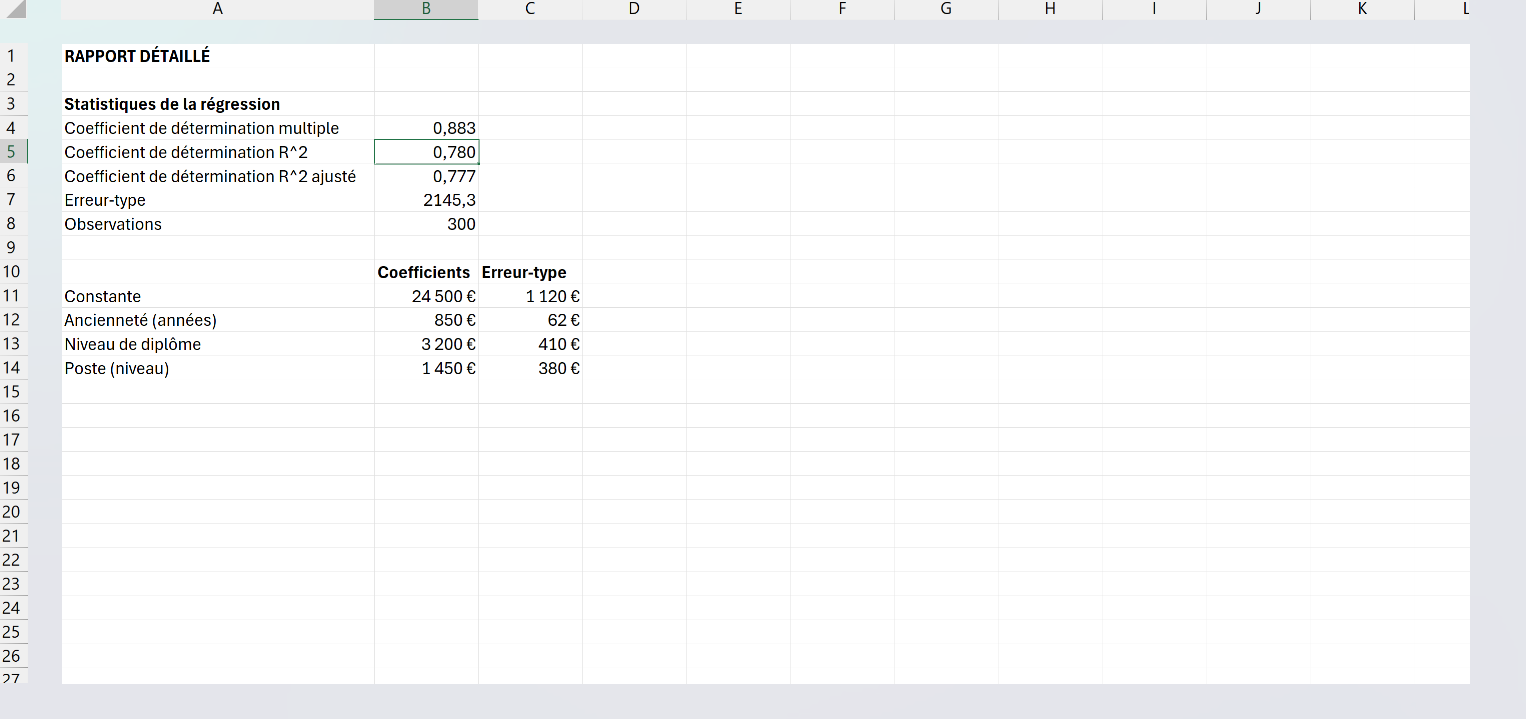This screenshot has height=719, width=1526.
Task: Select column D header
Action: pos(634,10)
